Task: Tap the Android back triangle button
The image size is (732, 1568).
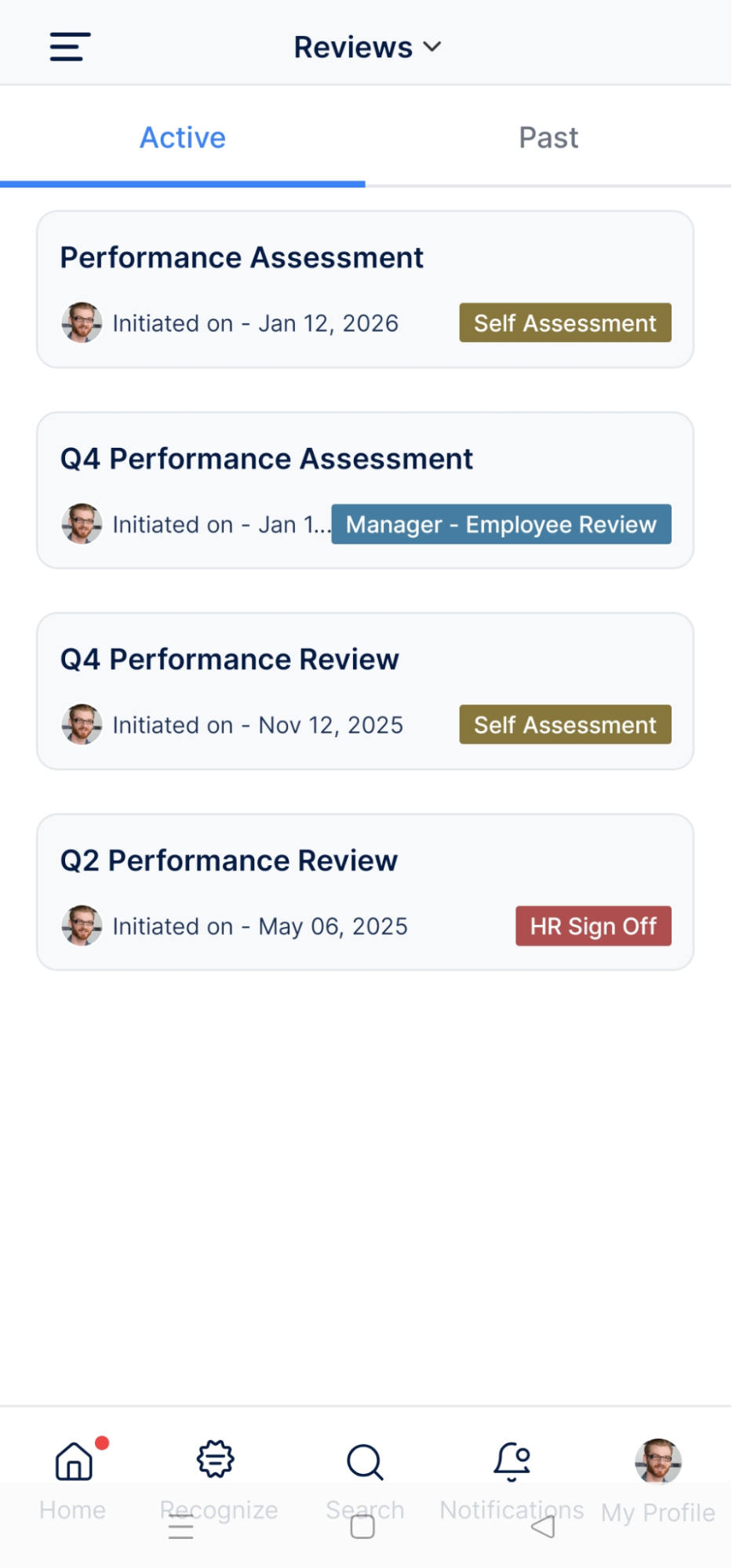Action: click(543, 1526)
